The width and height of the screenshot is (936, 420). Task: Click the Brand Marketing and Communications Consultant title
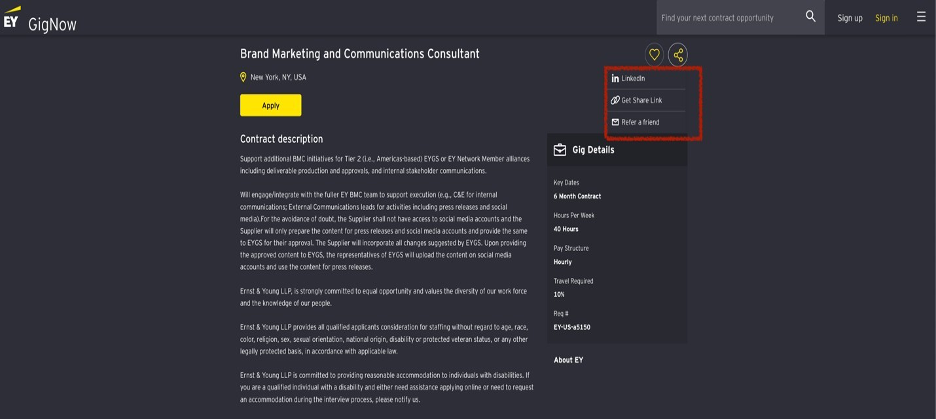pos(359,54)
